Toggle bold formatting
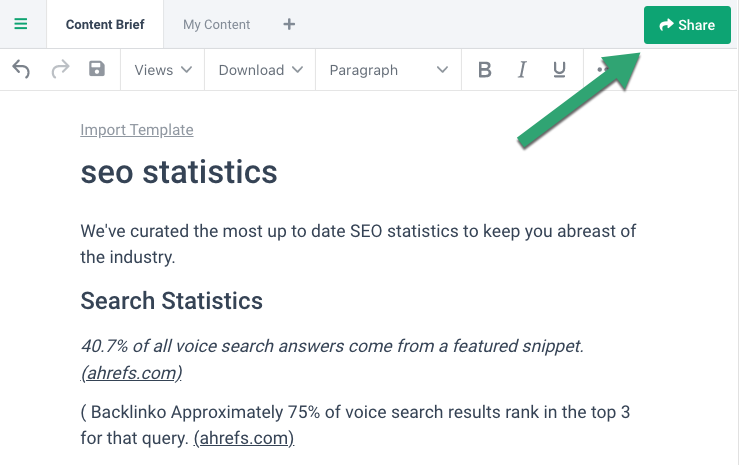The height and width of the screenshot is (465, 739). click(484, 70)
